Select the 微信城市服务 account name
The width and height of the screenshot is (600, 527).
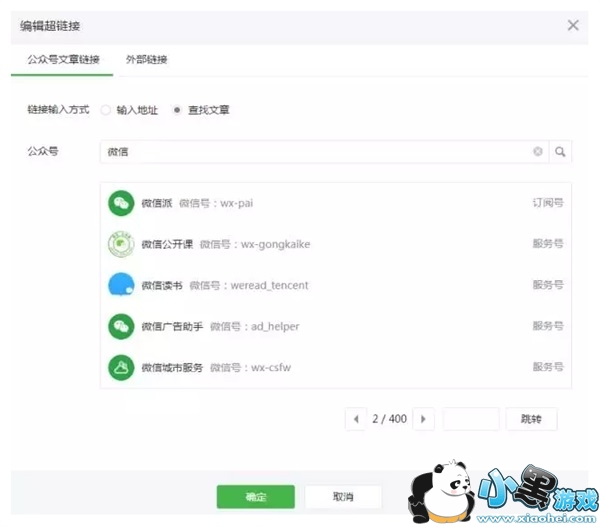point(172,367)
